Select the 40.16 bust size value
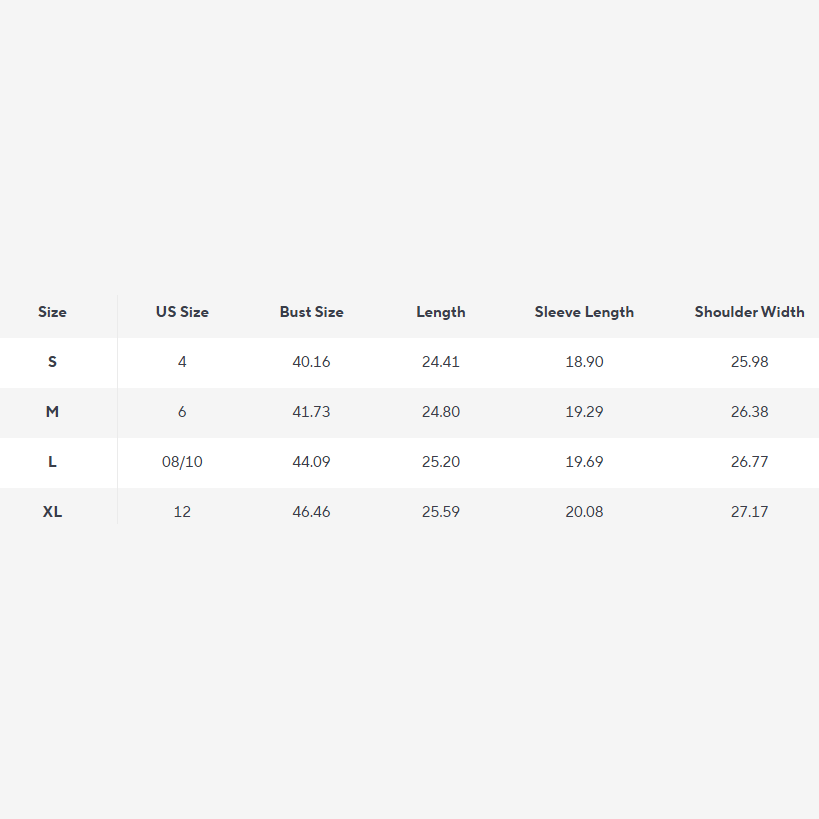This screenshot has height=819, width=819. (x=311, y=362)
